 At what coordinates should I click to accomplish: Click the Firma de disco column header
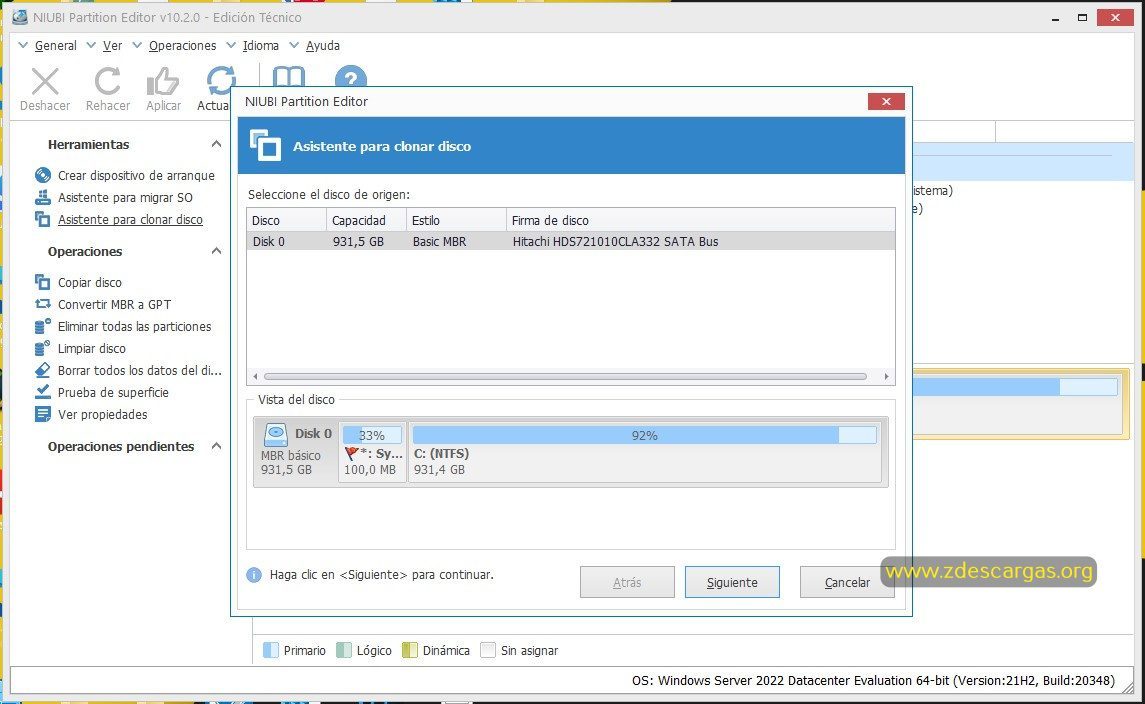click(x=700, y=220)
